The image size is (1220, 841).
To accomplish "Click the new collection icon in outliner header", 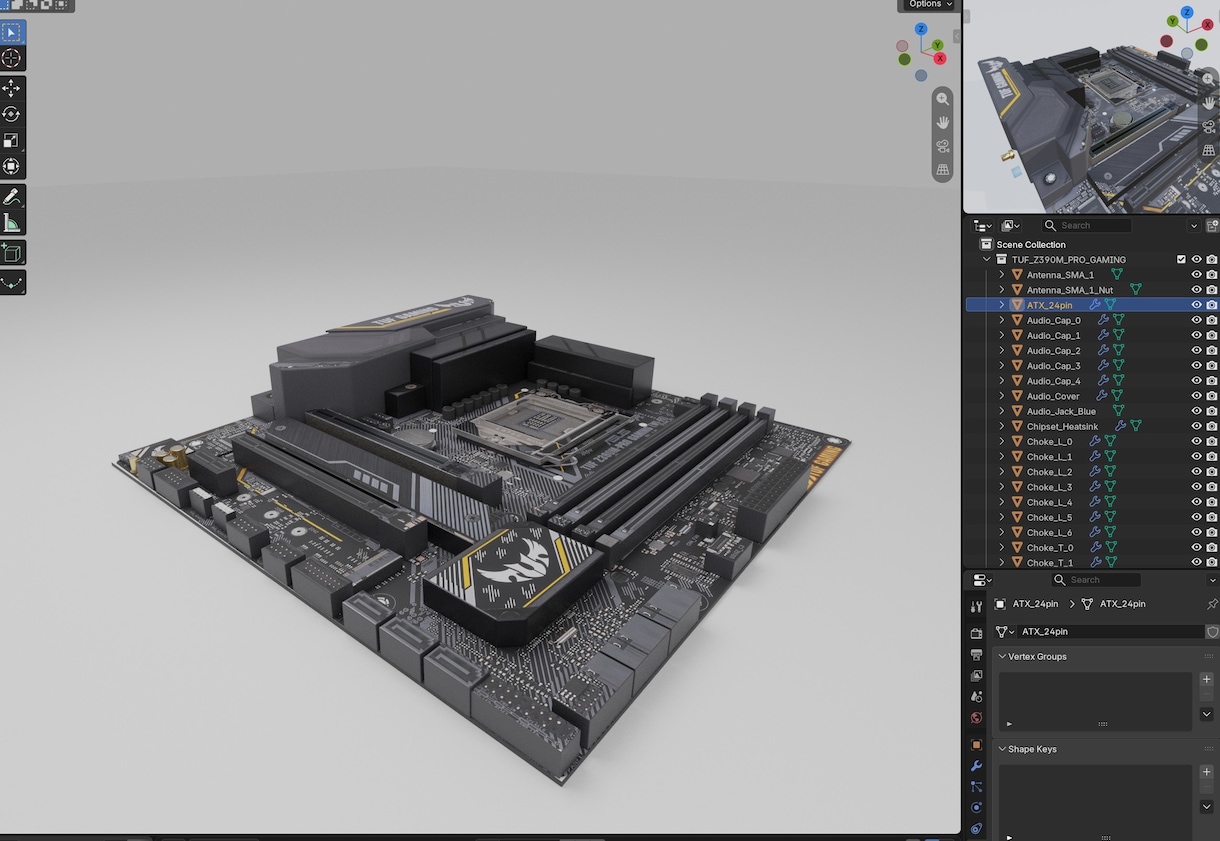I will [x=1213, y=226].
